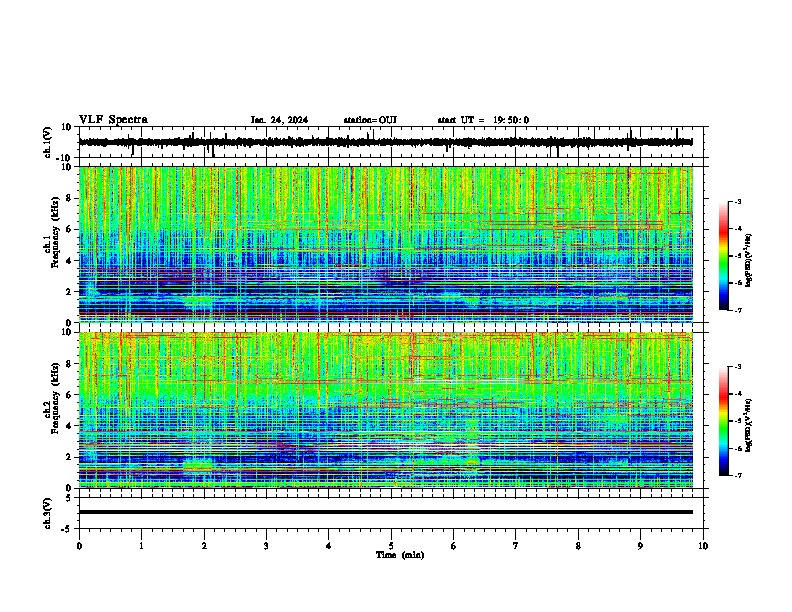792x612 pixels.
Task: Click the 'VLF Spectra' plot title
Action: (113, 120)
